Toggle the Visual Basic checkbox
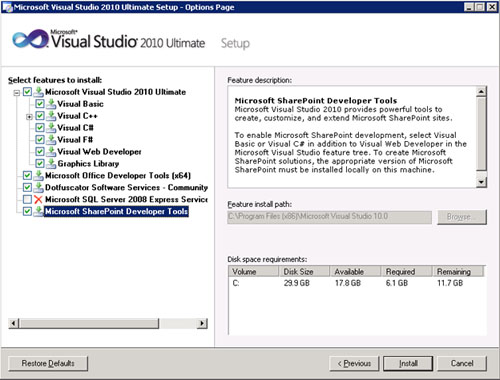500x380 pixels. pyautogui.click(x=40, y=104)
